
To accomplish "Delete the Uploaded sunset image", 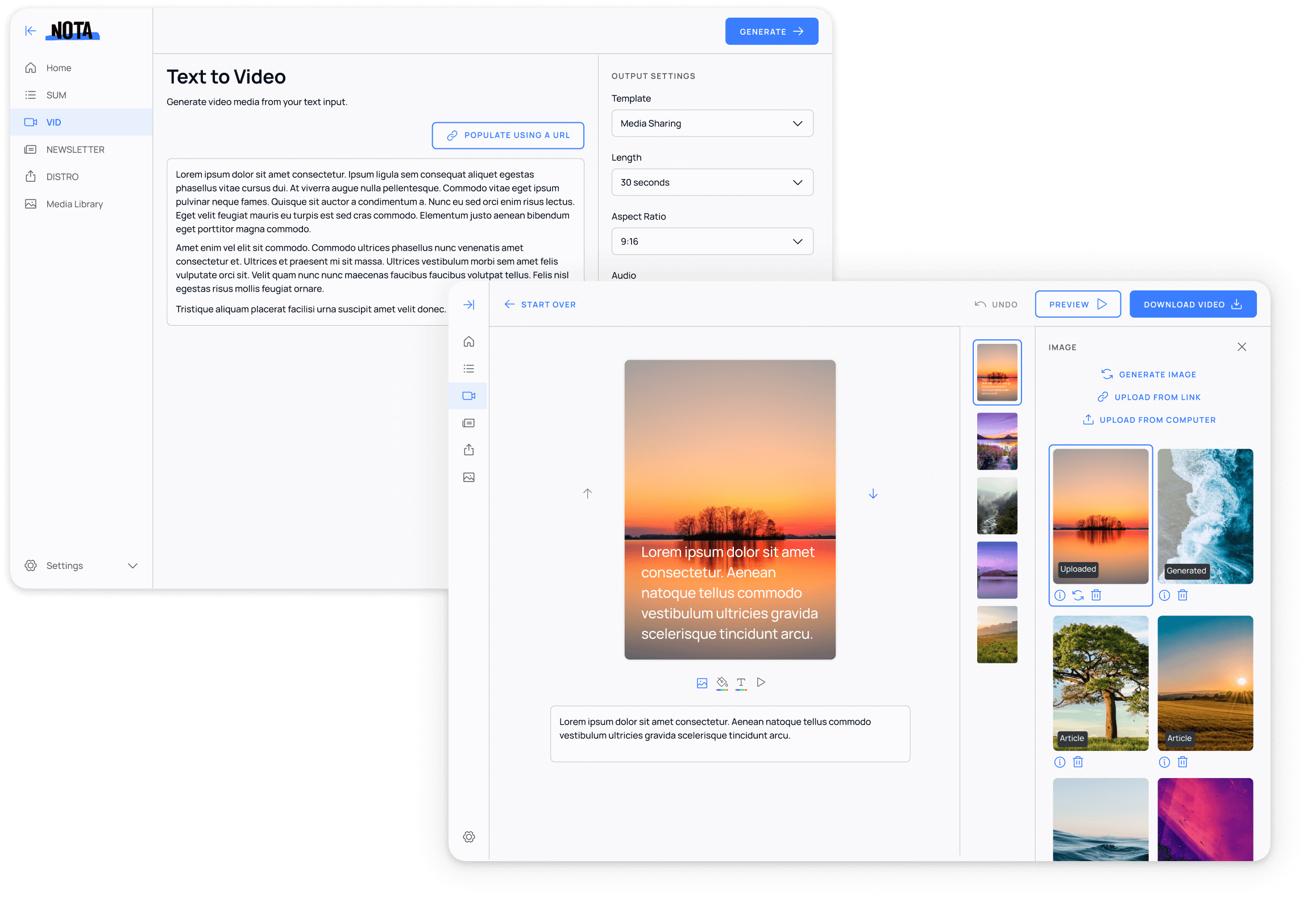I will (1096, 595).
